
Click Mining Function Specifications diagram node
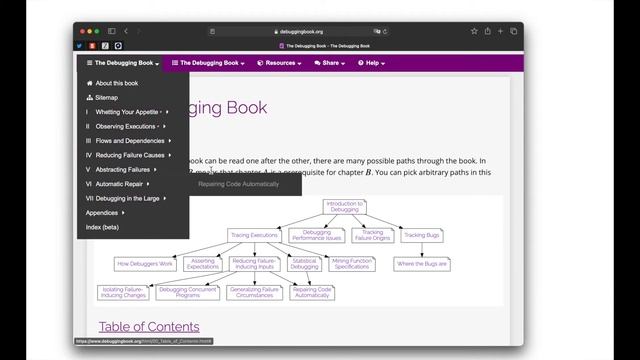(352, 264)
